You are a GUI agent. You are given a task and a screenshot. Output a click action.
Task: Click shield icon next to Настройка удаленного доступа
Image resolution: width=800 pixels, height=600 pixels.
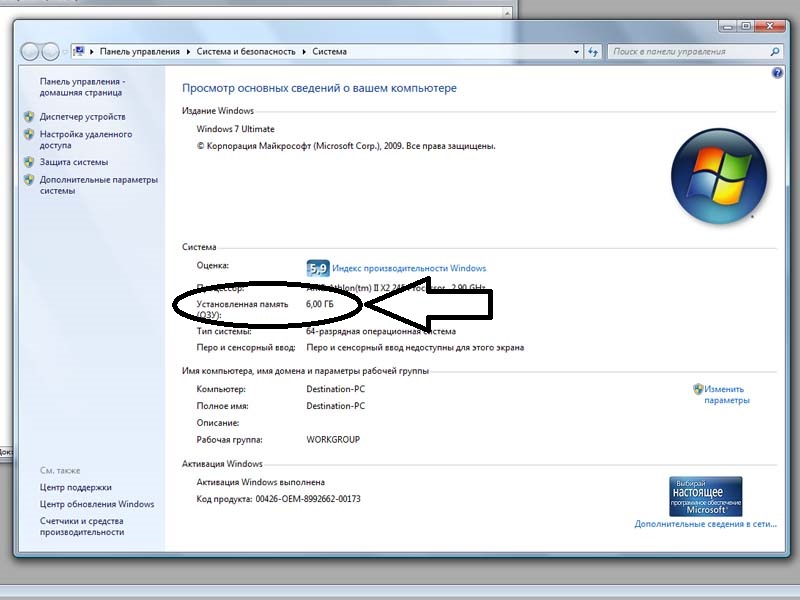point(29,134)
